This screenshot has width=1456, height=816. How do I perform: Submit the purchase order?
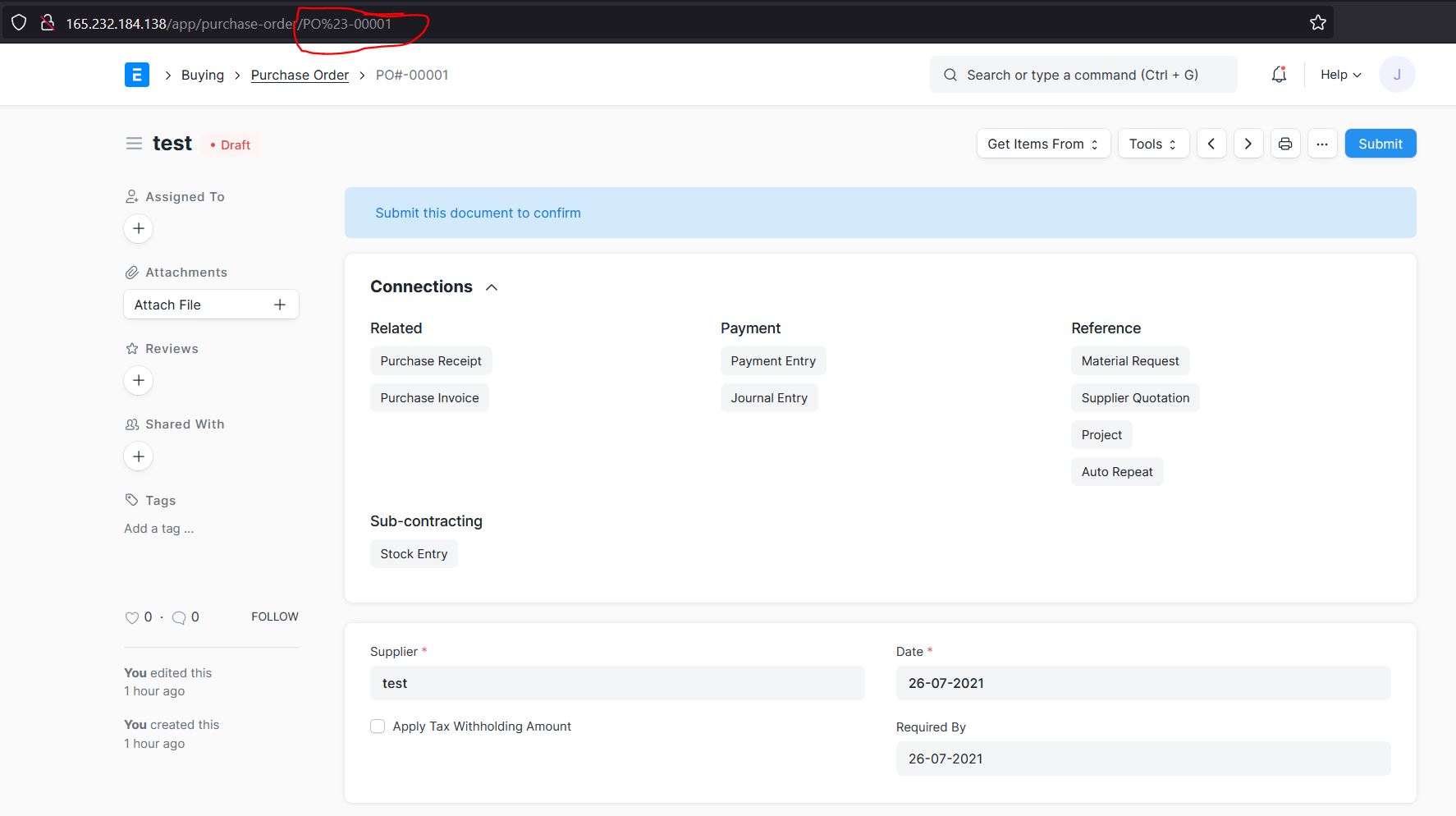coord(1380,143)
